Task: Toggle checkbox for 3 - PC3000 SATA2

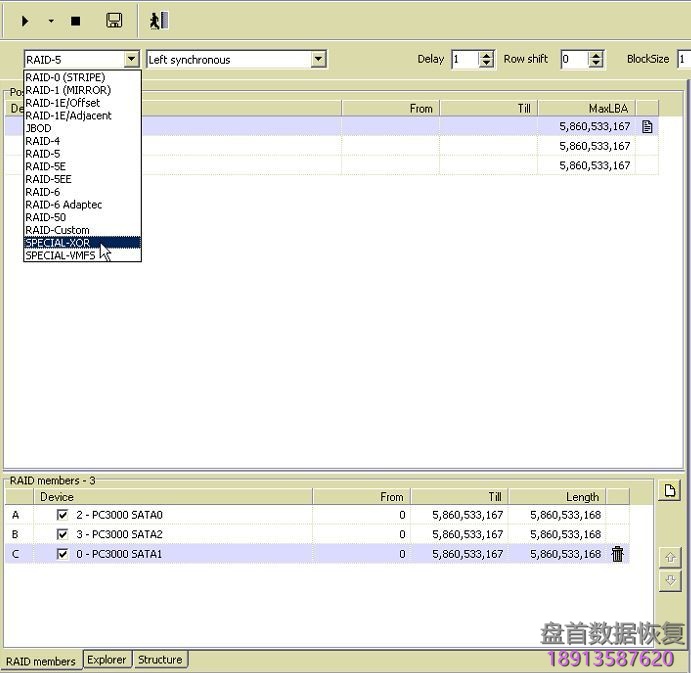Action: point(63,534)
